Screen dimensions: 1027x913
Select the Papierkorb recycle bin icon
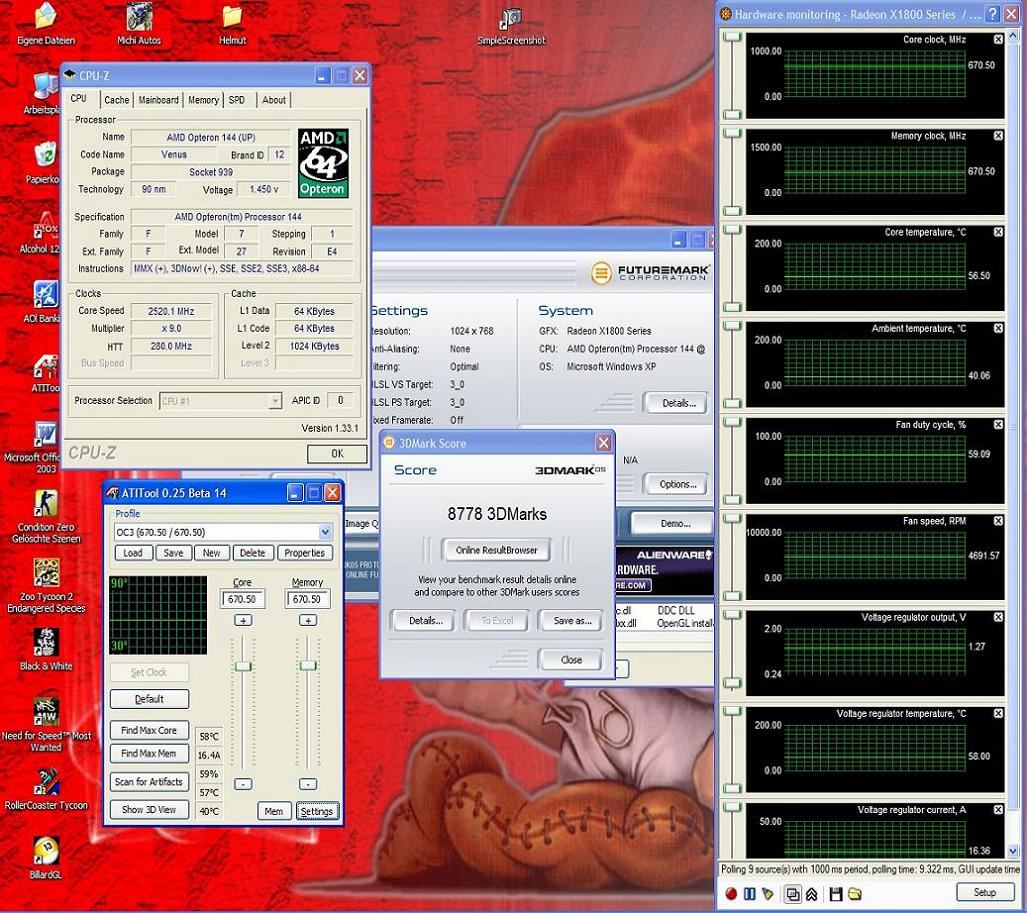pos(45,163)
